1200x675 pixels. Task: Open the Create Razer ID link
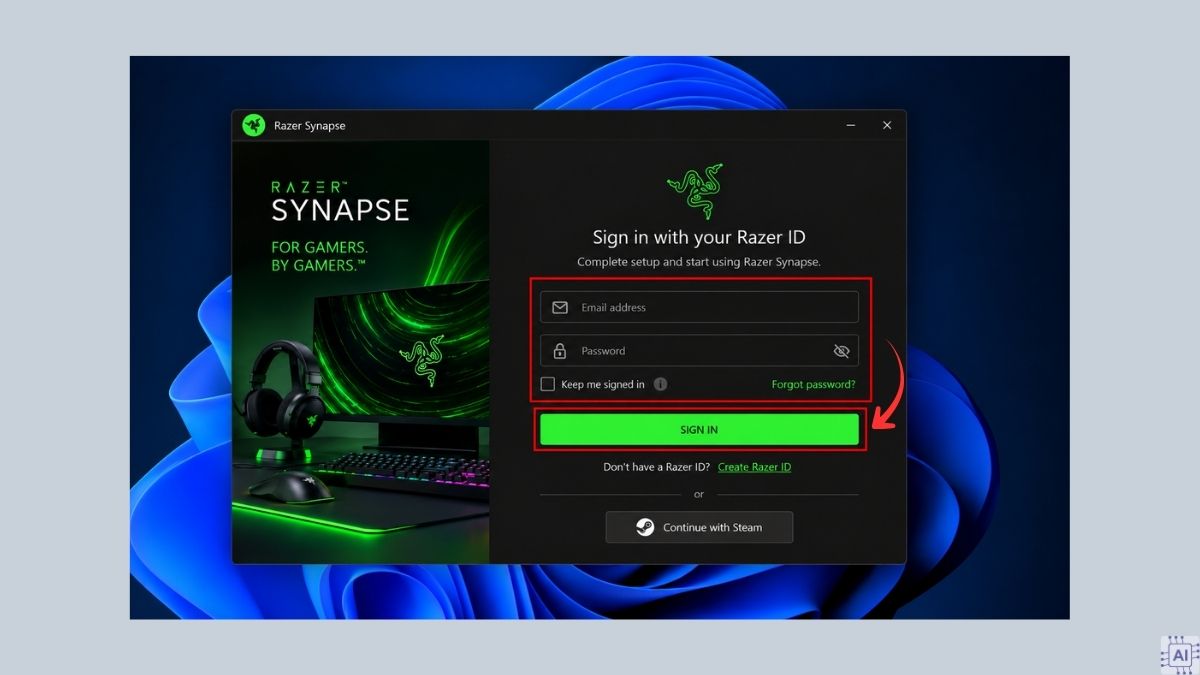754,467
